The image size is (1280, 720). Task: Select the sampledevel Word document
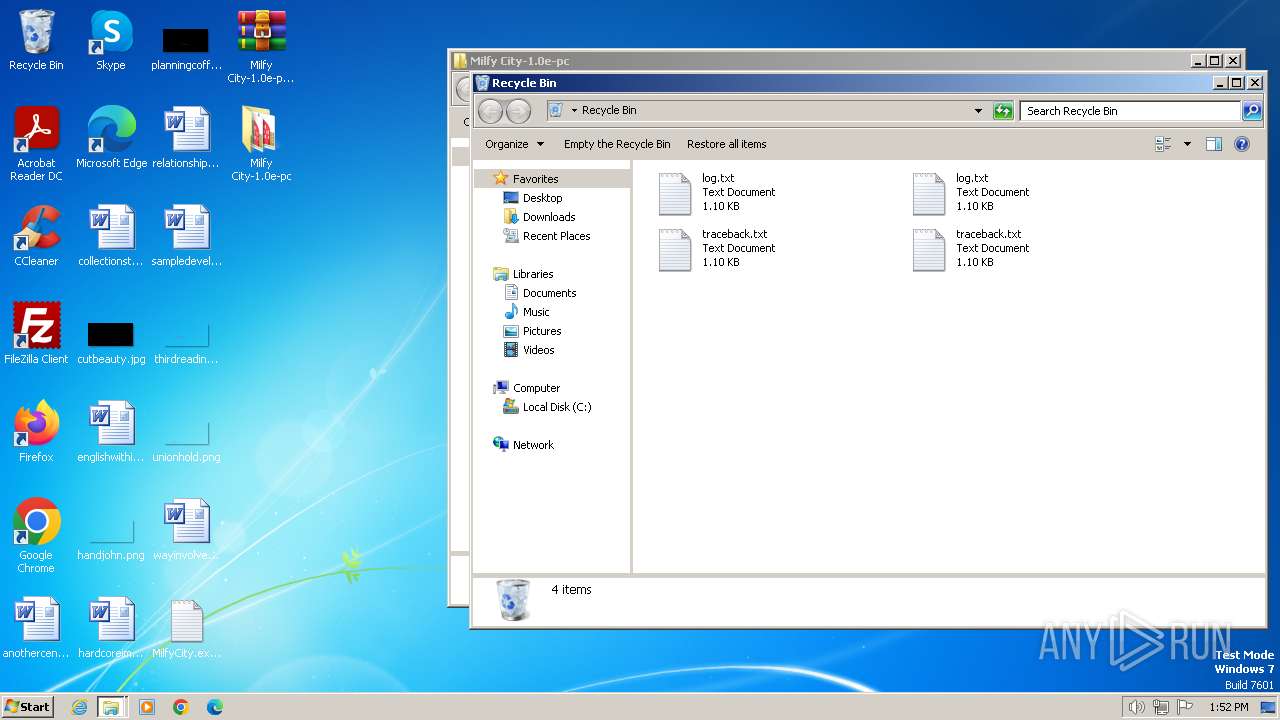coord(186,236)
